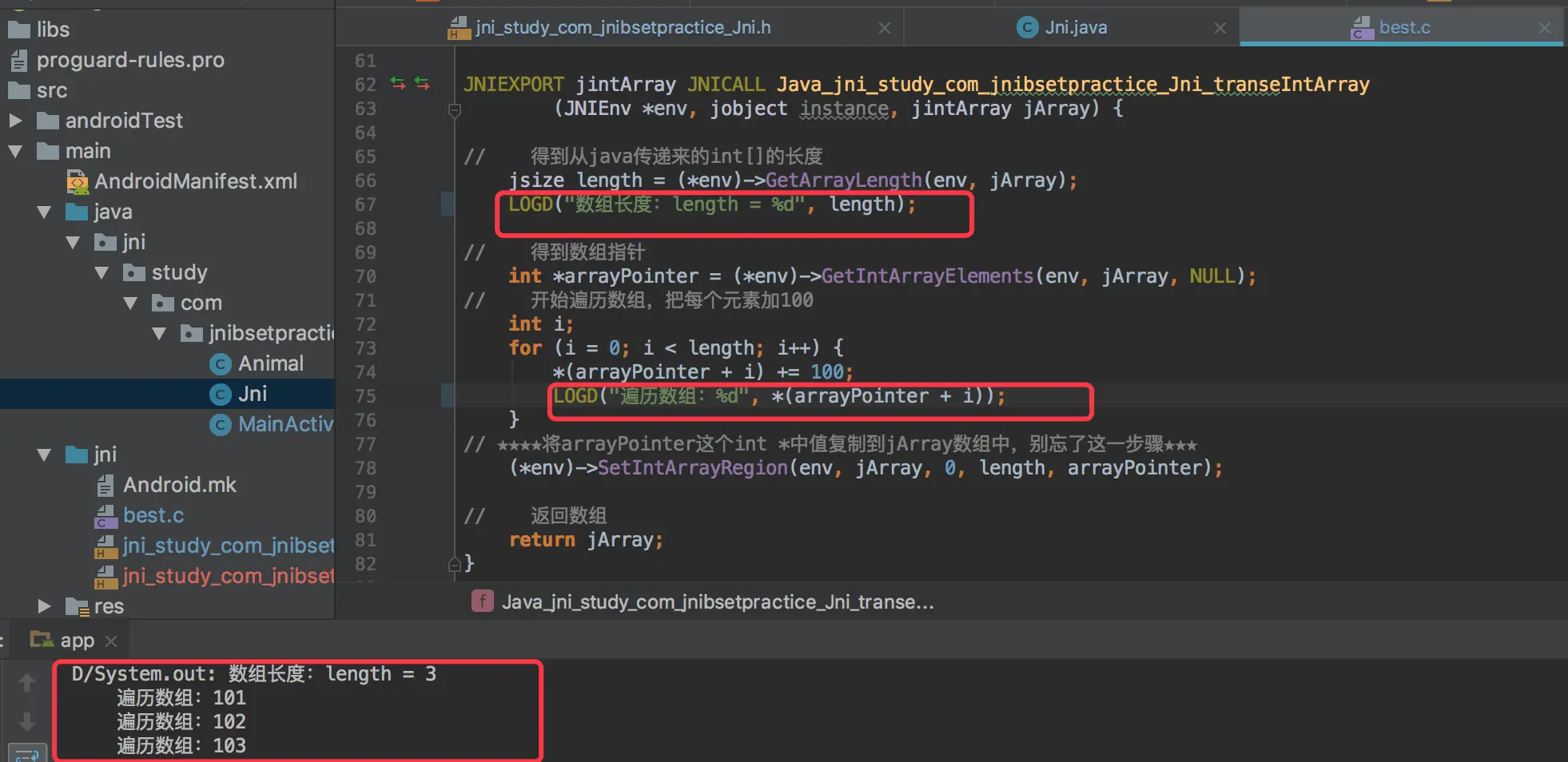Switch to the Jni.java tab

click(1076, 27)
